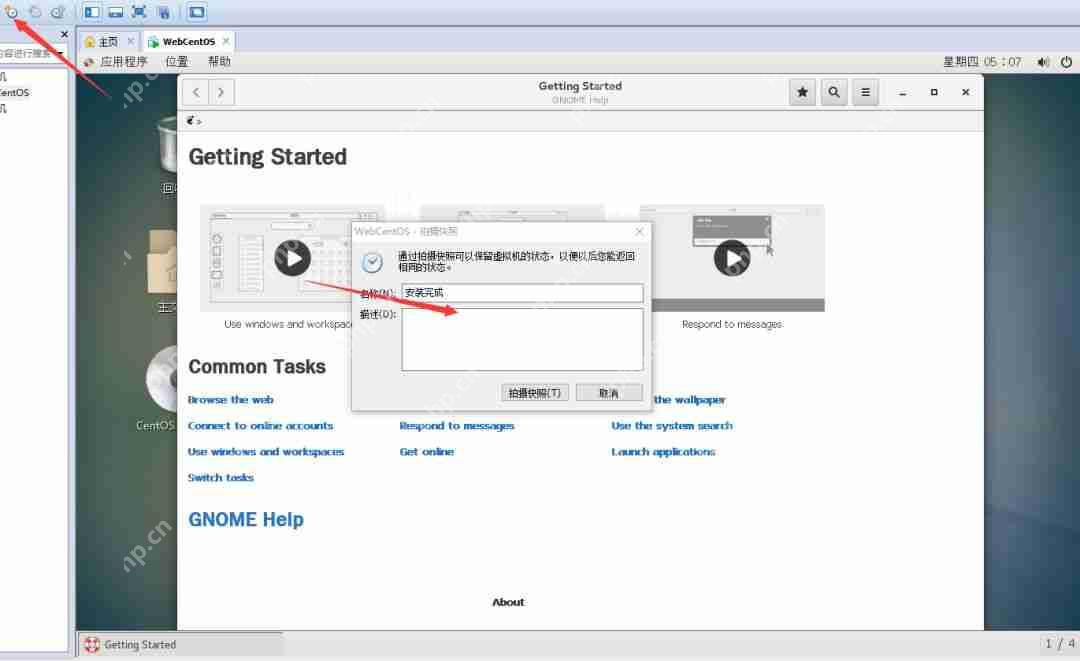
Task: Open the wallpaper link
Action: coord(689,399)
